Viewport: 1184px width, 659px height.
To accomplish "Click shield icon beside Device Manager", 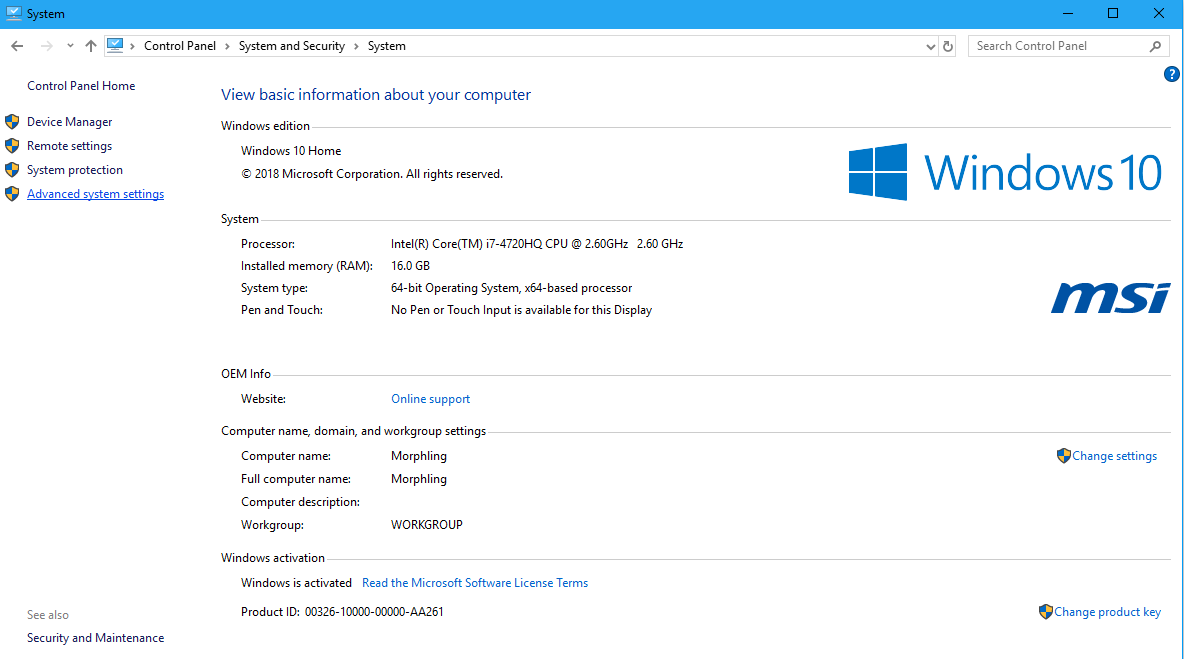I will 12,122.
